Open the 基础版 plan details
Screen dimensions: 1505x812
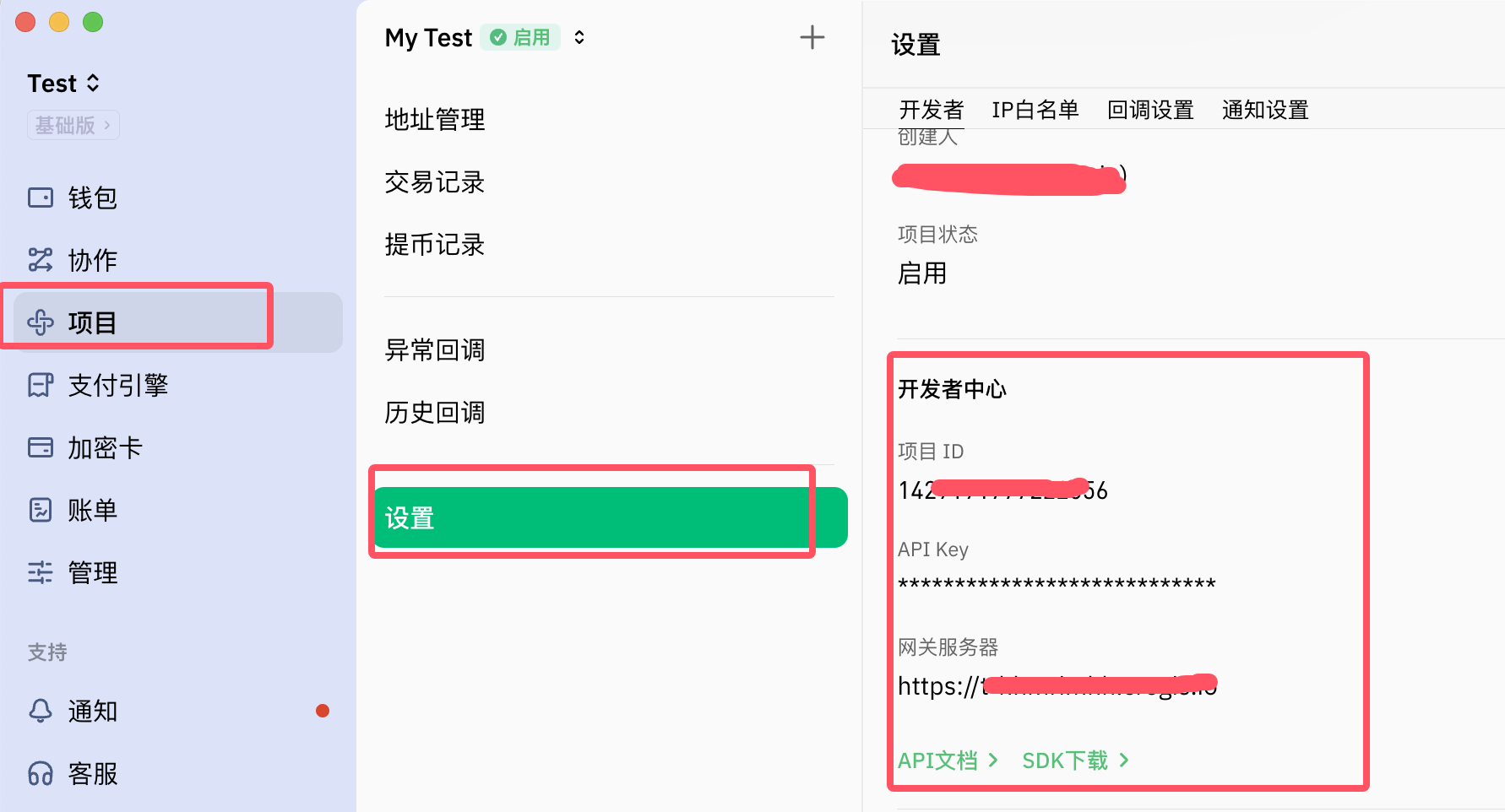click(x=73, y=124)
